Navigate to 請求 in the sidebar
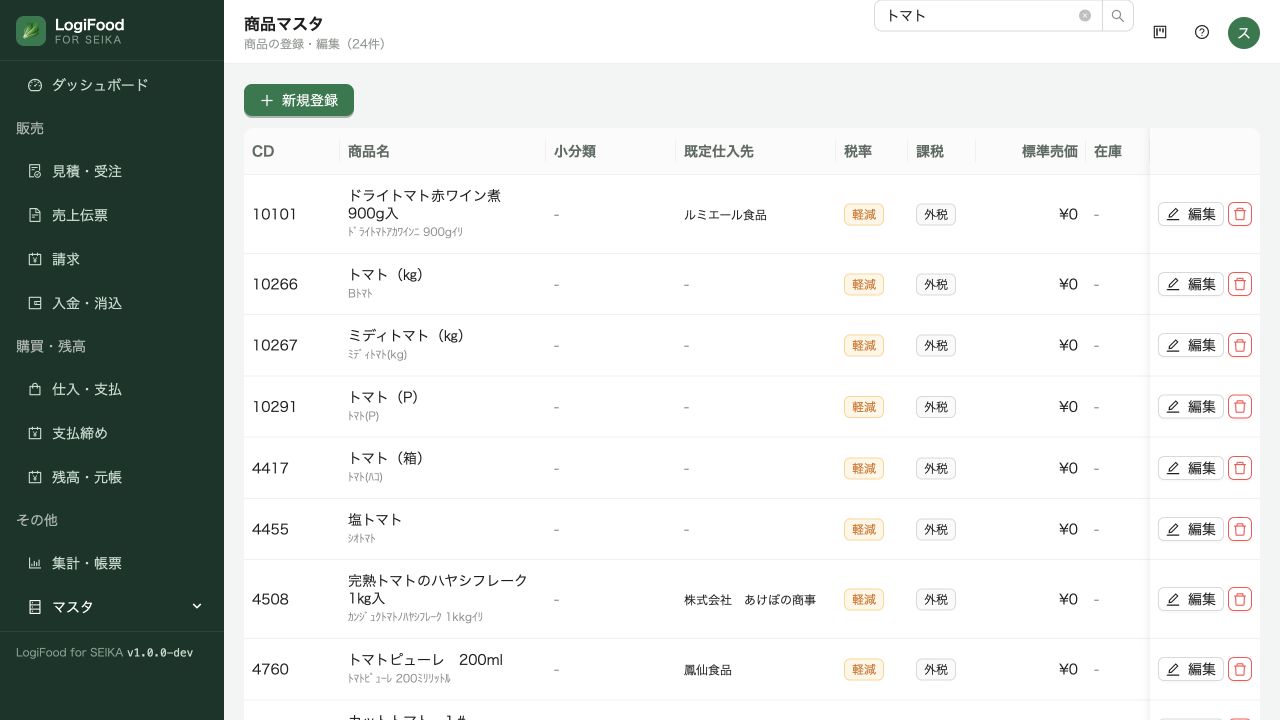 click(112, 259)
